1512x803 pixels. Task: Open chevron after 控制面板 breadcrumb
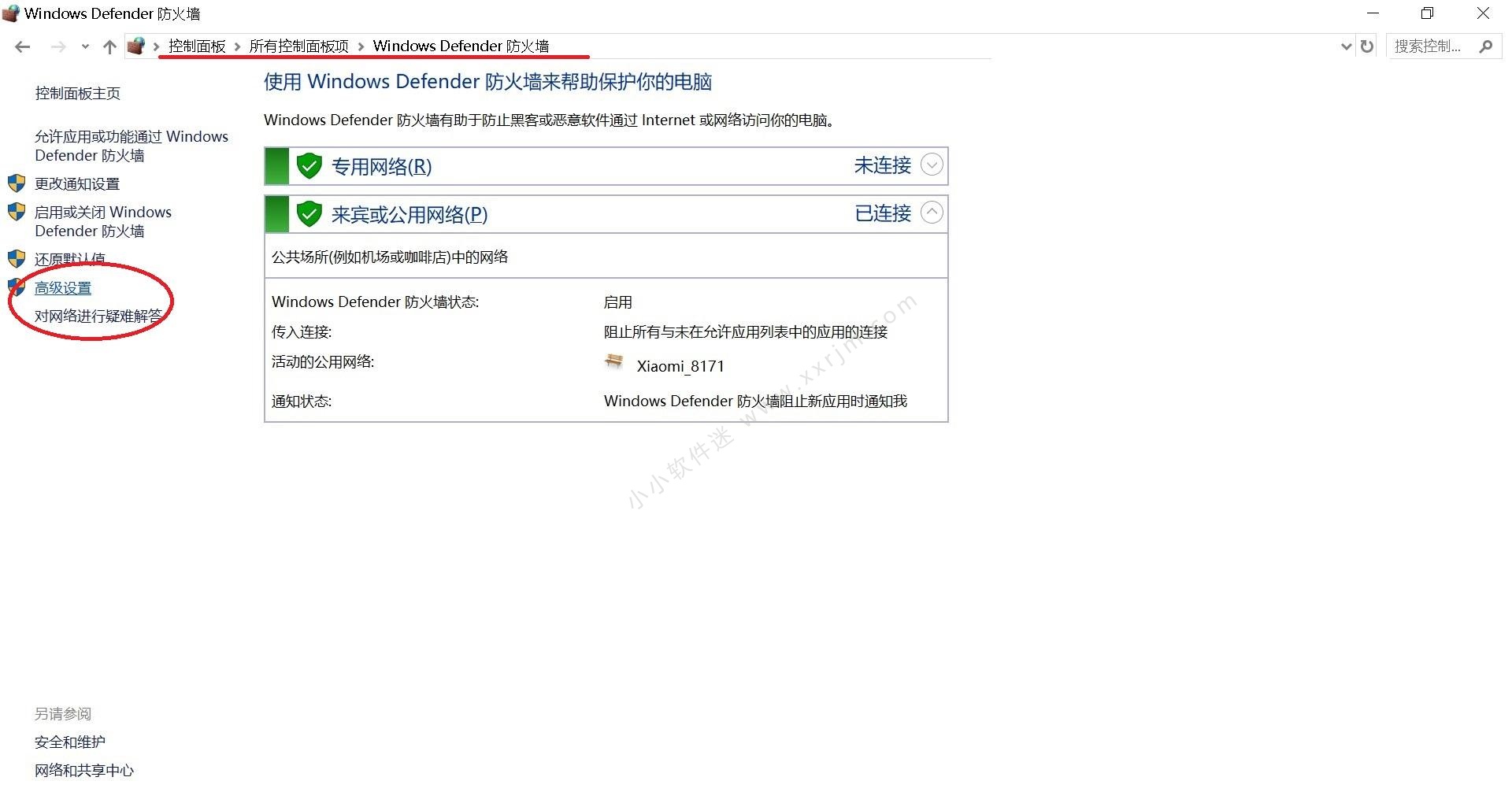point(237,47)
